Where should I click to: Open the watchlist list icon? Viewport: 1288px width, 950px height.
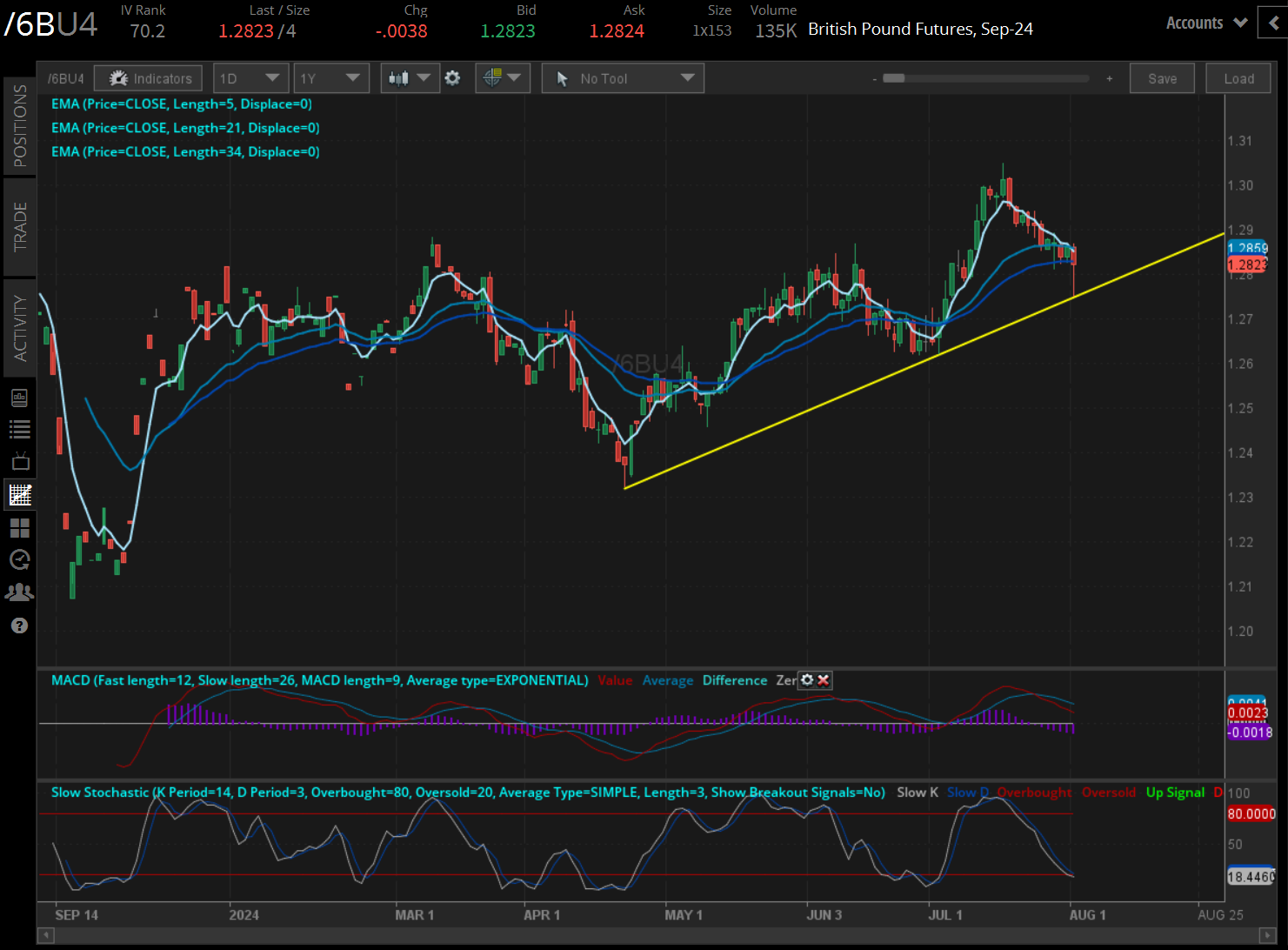[x=19, y=429]
